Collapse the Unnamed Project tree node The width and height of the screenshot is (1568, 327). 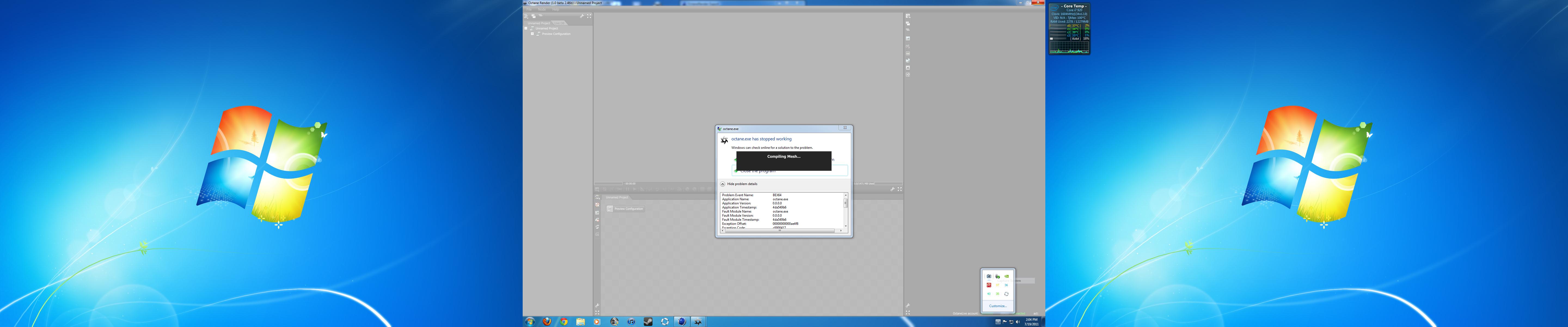(526, 28)
